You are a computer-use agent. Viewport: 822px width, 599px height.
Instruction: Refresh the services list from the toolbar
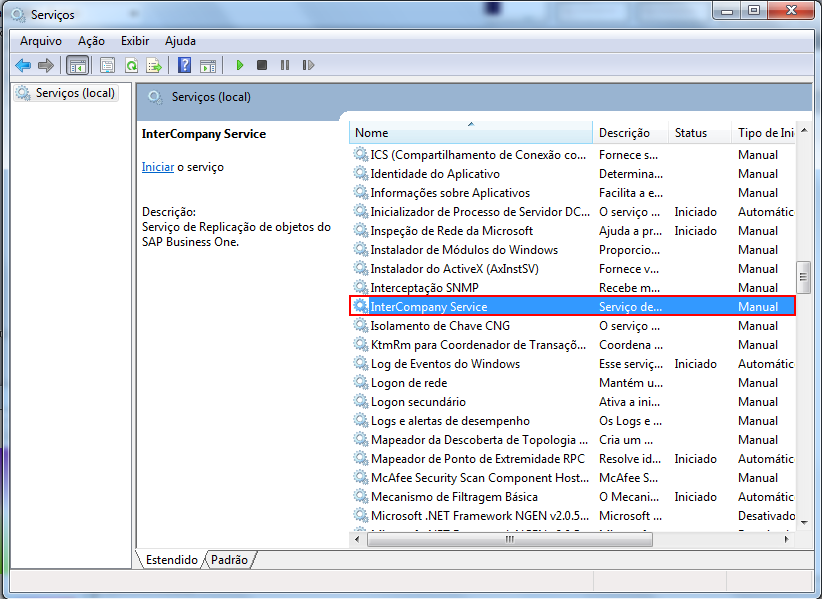(131, 66)
